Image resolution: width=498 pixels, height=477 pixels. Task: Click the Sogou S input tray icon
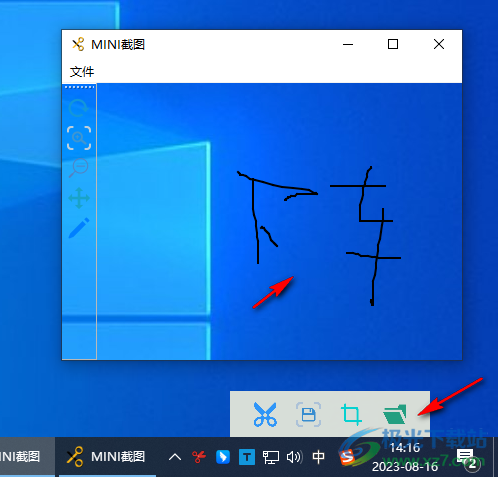pyautogui.click(x=347, y=457)
